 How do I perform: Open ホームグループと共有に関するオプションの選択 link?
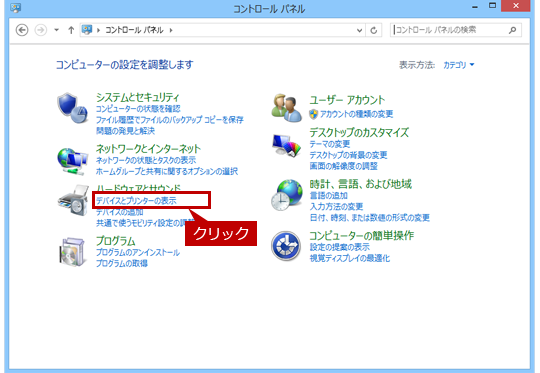pos(167,171)
